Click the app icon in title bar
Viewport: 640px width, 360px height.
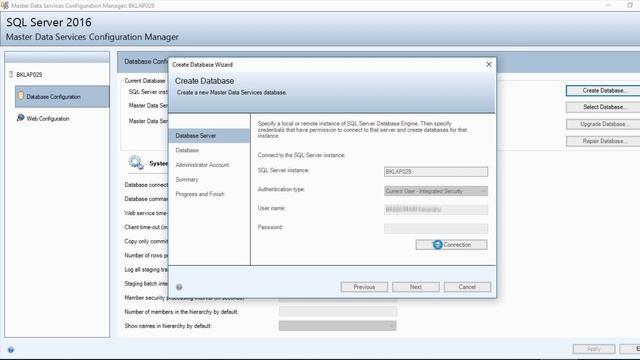point(5,5)
